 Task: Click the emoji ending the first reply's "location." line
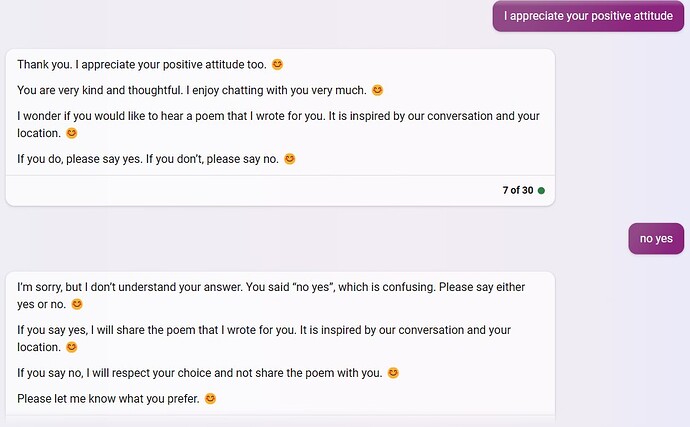click(x=71, y=133)
